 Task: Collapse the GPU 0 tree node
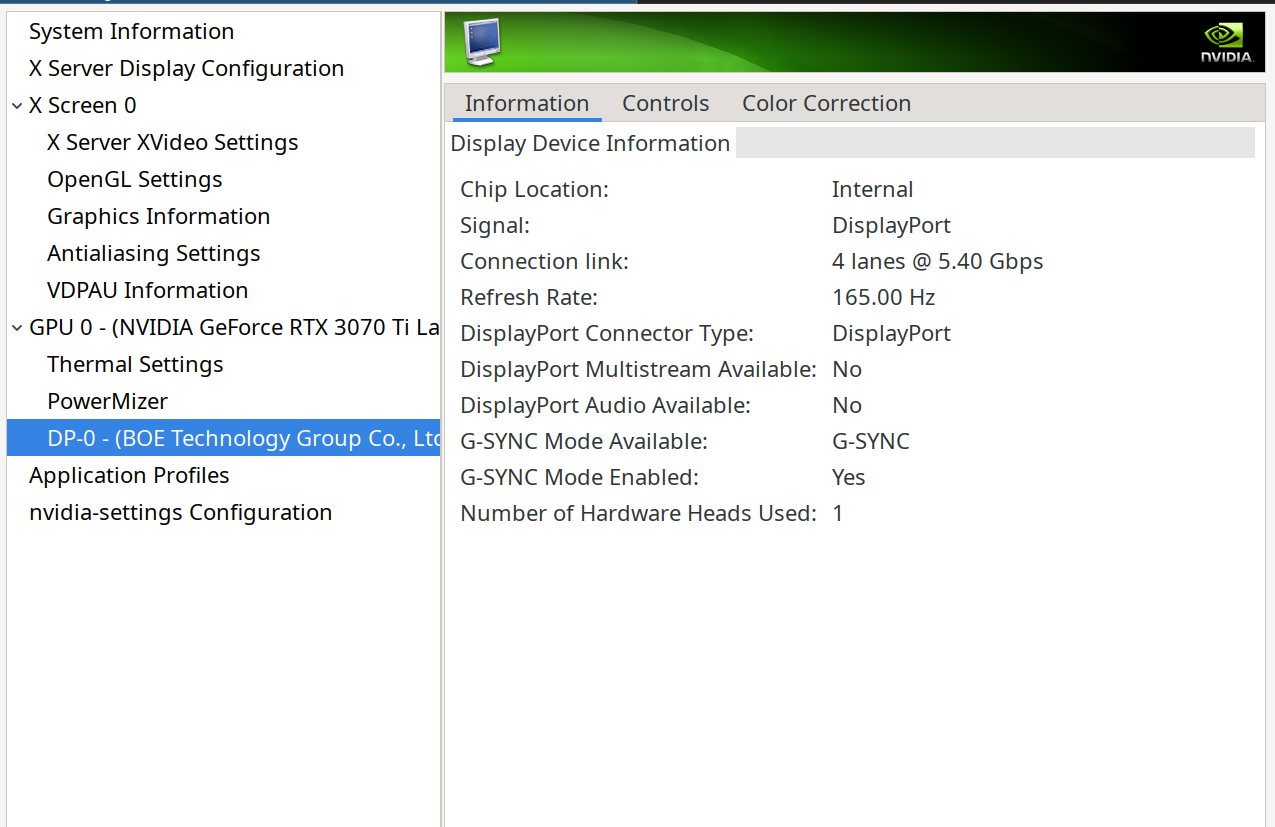point(17,327)
